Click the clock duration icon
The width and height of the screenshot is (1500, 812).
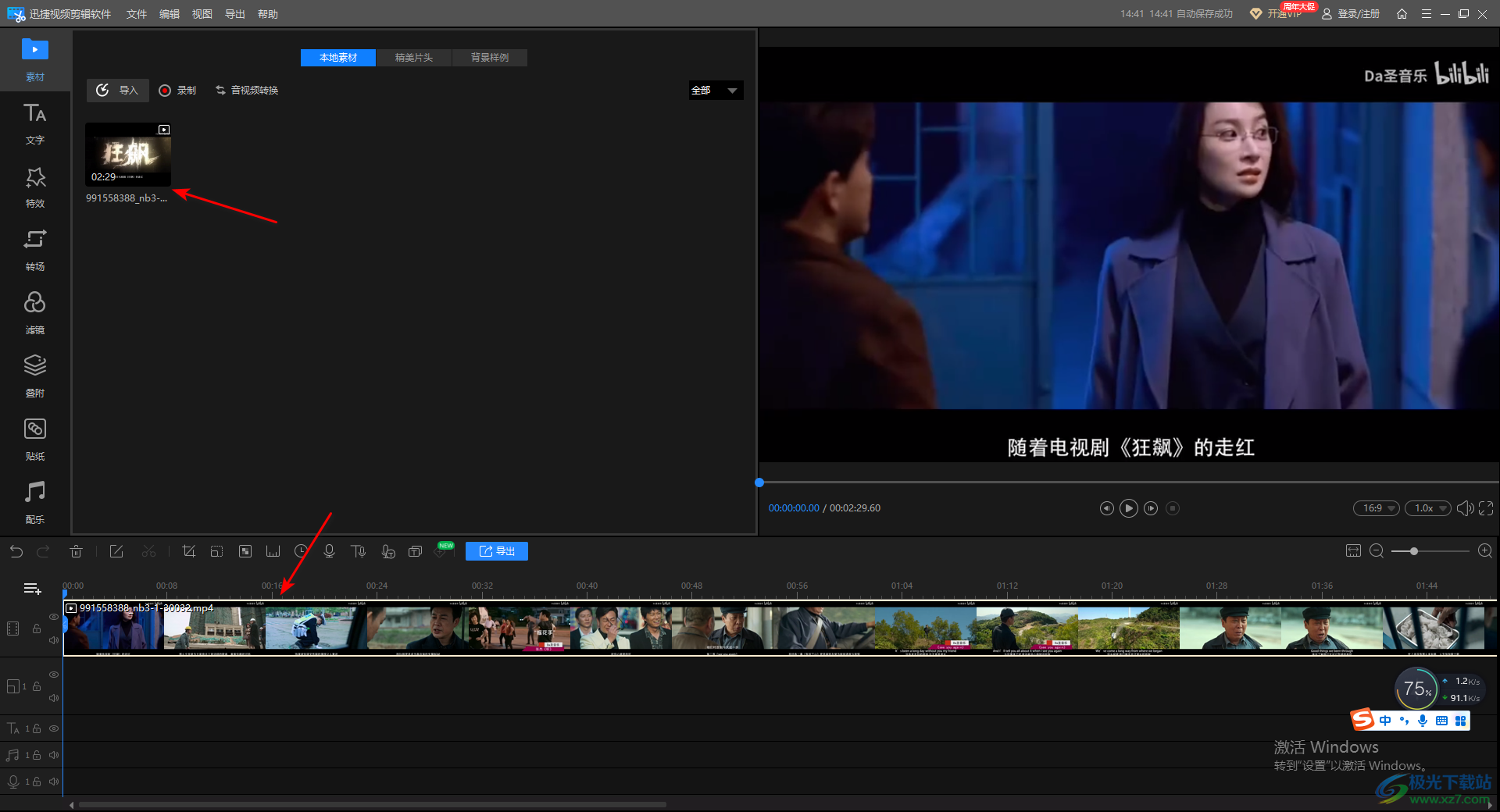[301, 551]
